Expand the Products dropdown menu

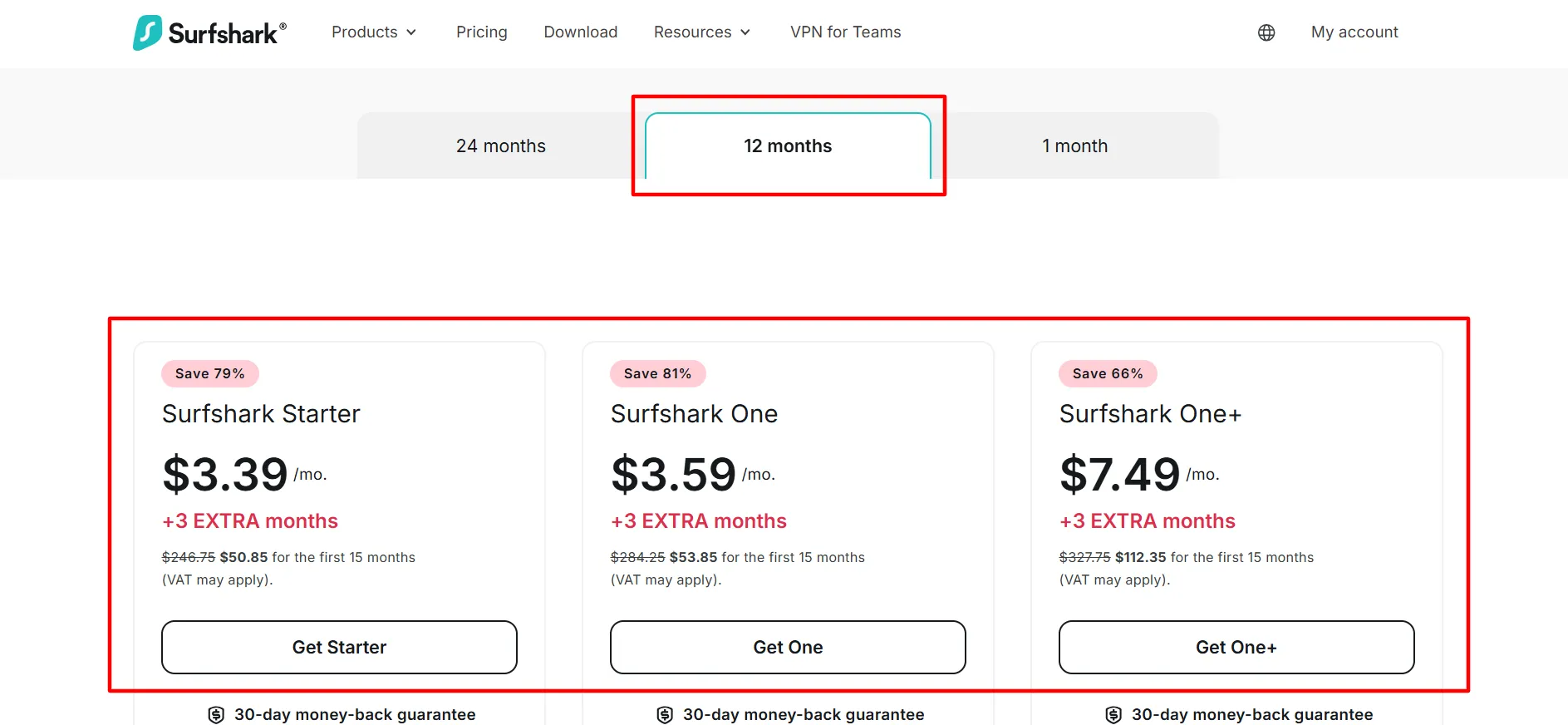[x=374, y=32]
